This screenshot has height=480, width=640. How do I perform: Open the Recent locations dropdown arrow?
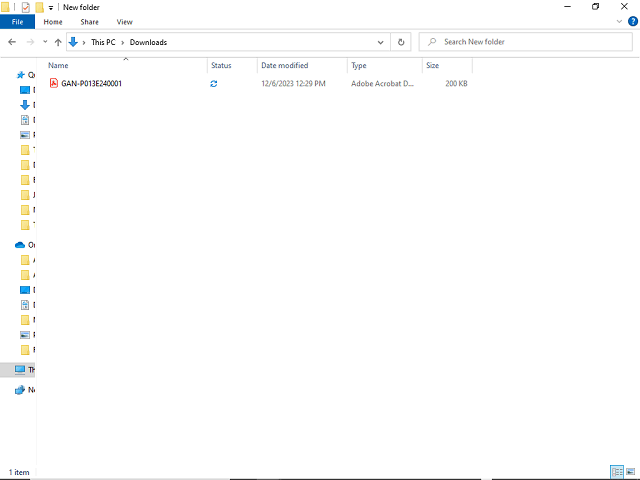tap(45, 42)
